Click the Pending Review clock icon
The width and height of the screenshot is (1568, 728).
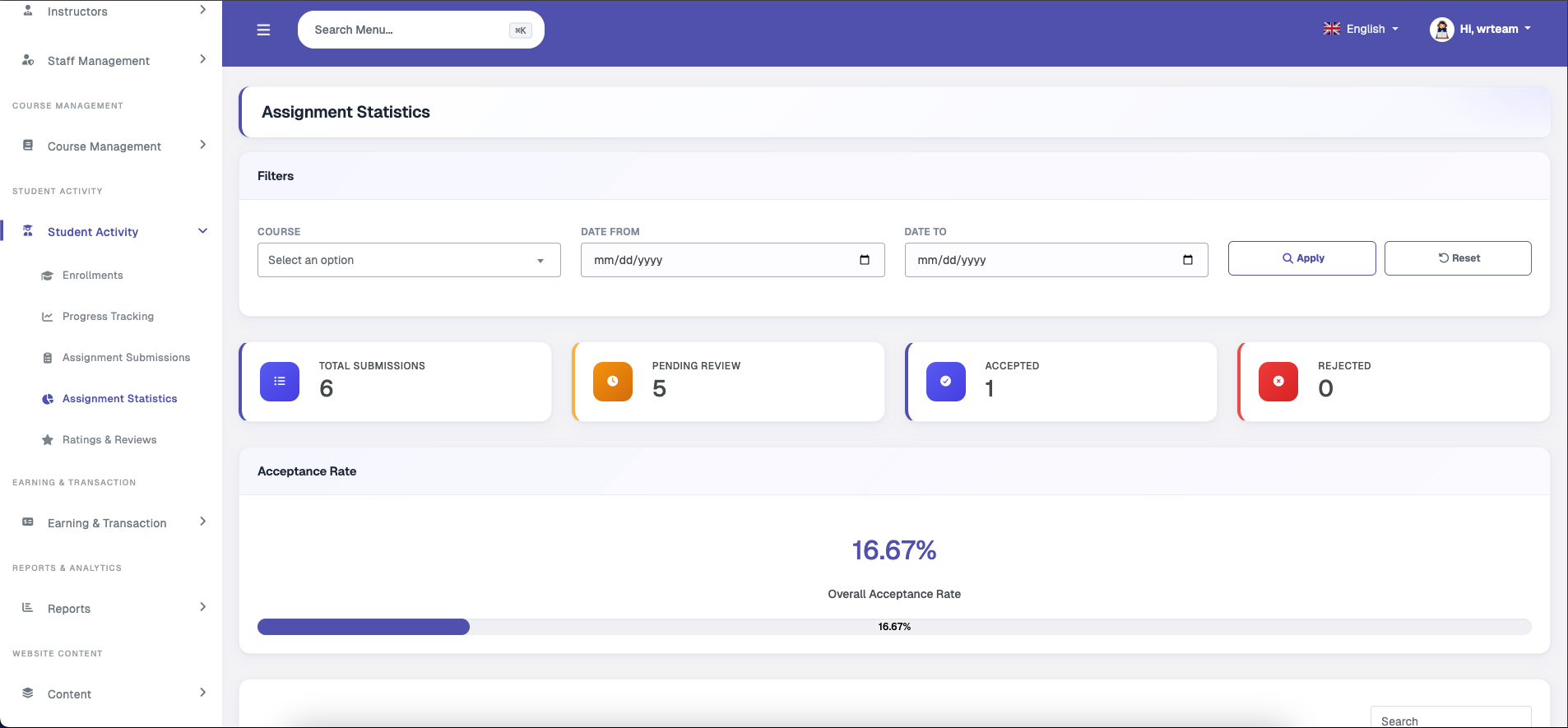point(613,382)
